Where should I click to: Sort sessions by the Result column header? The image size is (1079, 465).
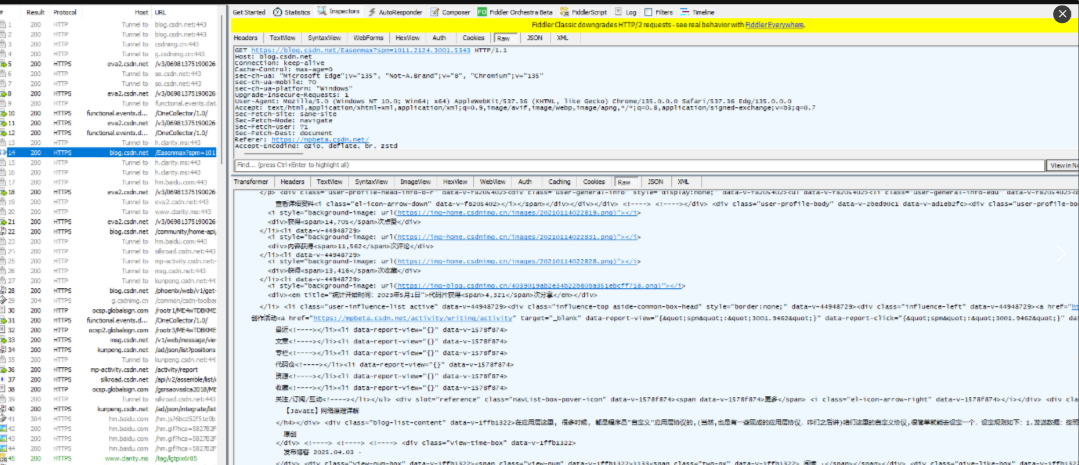[x=36, y=12]
